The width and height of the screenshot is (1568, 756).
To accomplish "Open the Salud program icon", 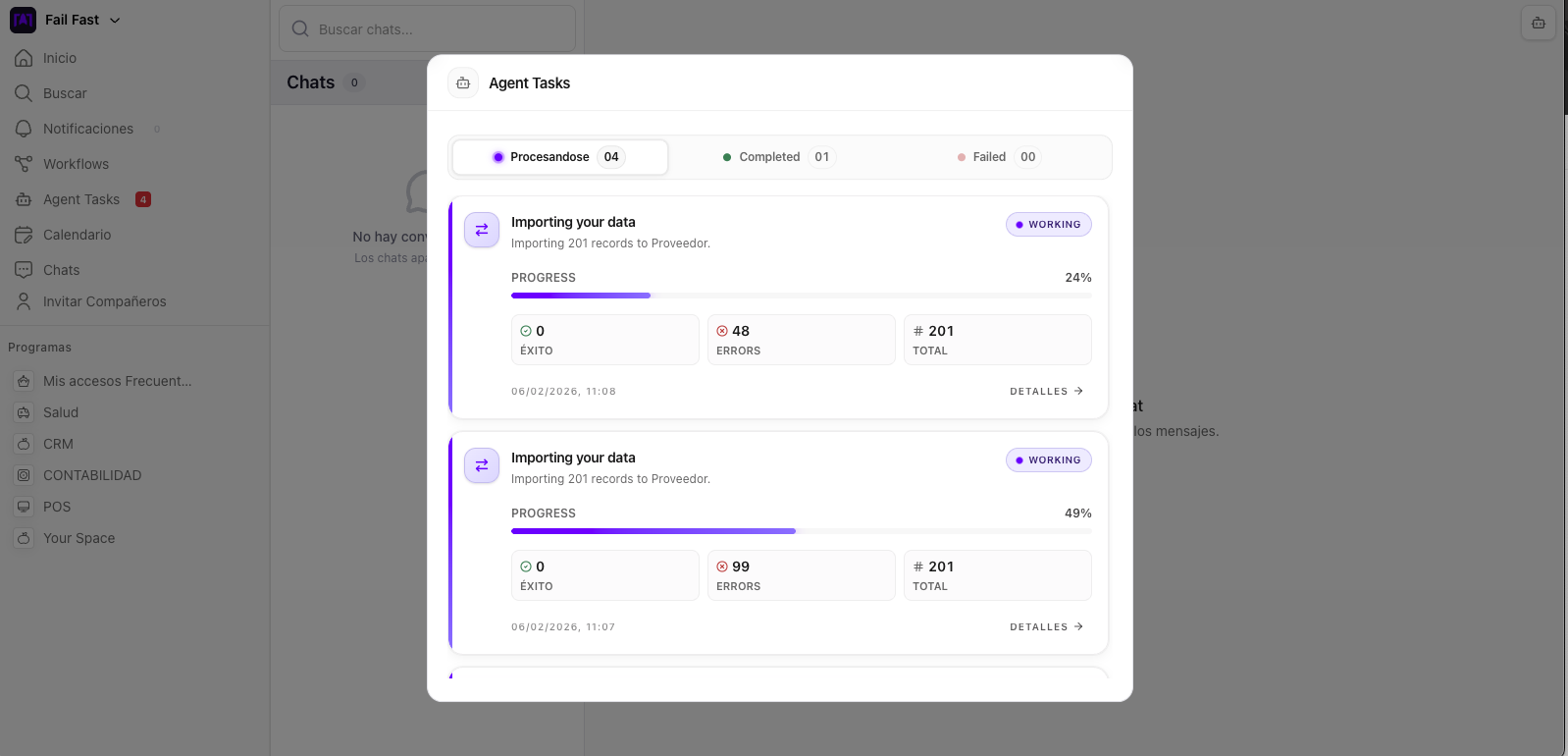I will (x=24, y=412).
